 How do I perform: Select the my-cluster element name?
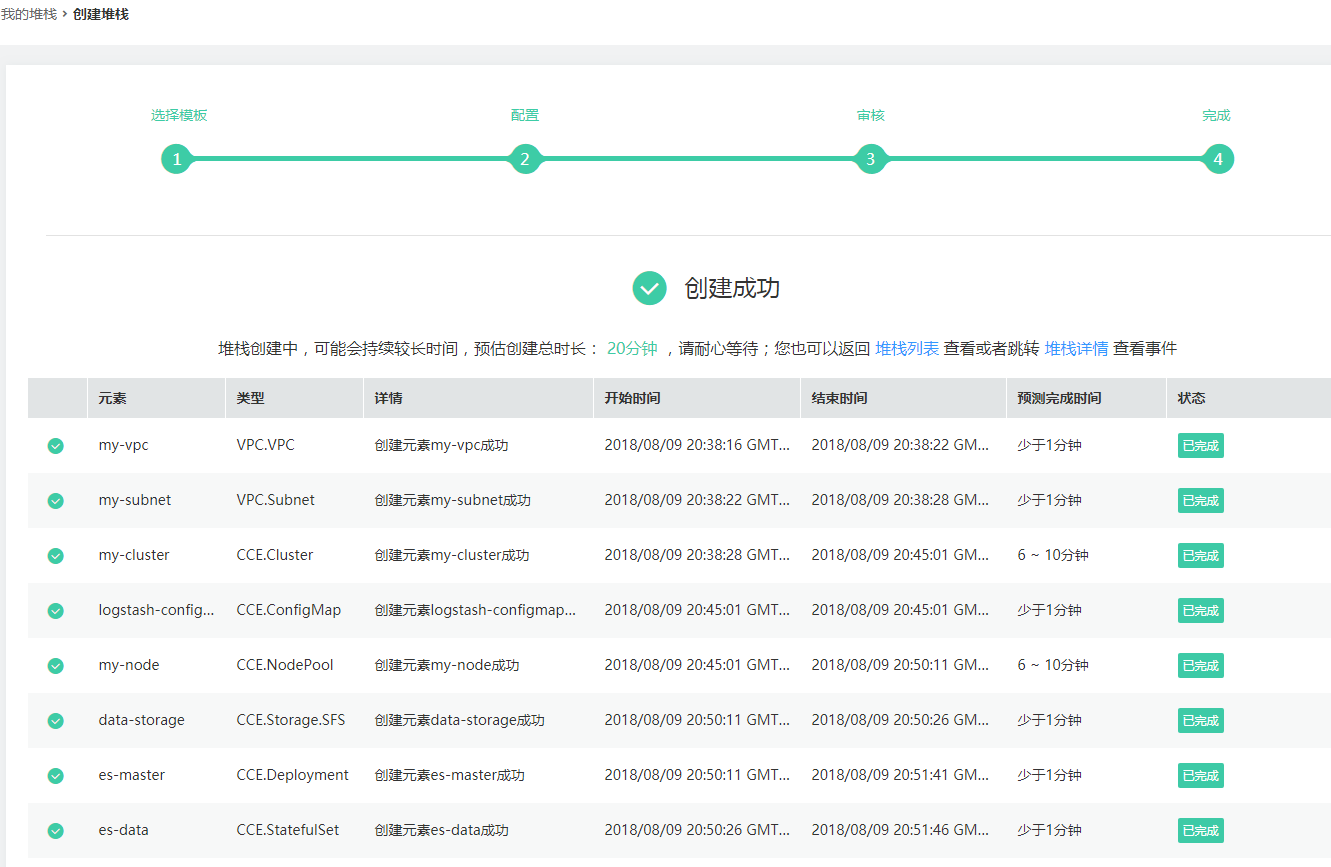point(134,555)
